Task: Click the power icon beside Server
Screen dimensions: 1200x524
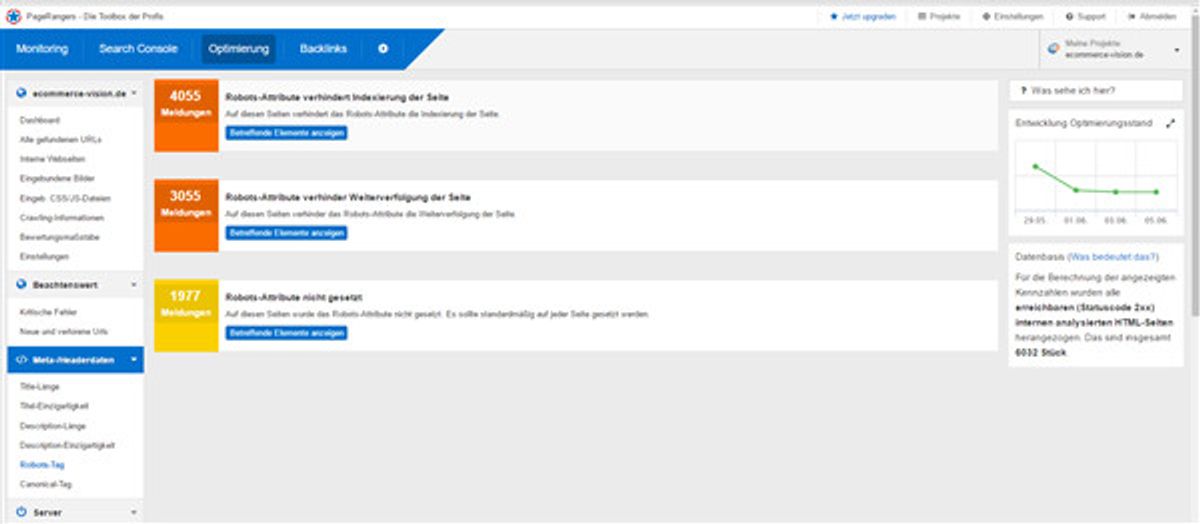Action: [x=21, y=512]
